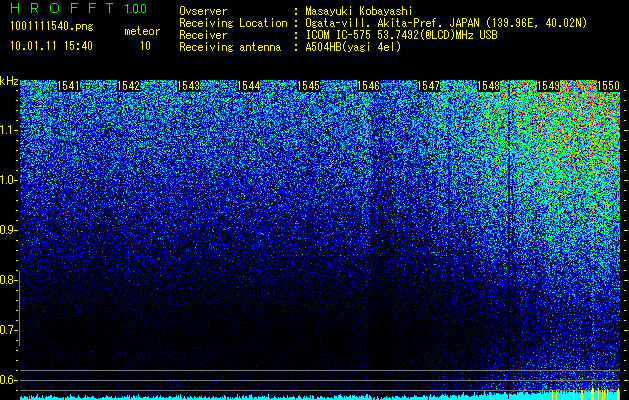Click the 1543 time marker

pyautogui.click(x=189, y=86)
